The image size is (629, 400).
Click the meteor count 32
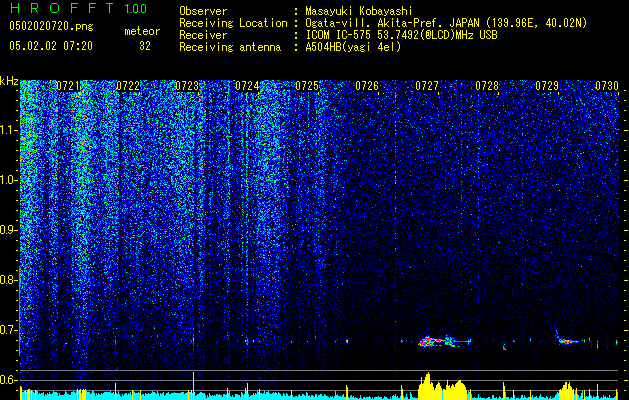(145, 46)
